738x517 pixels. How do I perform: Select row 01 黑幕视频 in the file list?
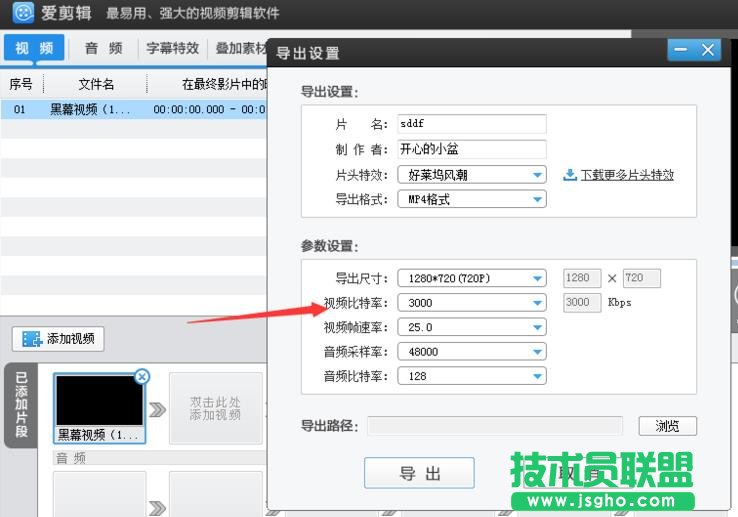click(x=134, y=109)
